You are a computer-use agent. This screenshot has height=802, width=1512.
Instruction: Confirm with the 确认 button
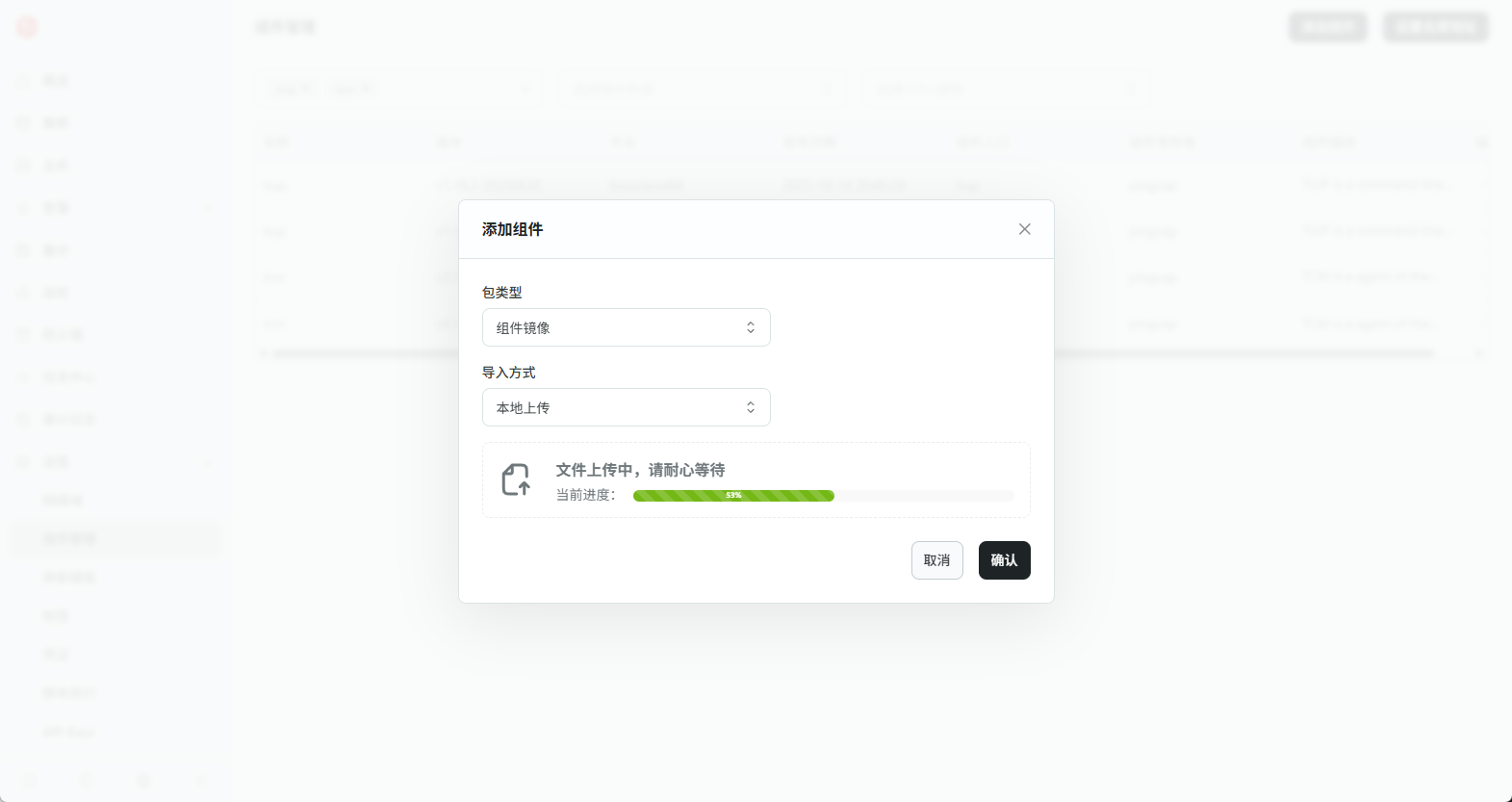[1004, 560]
